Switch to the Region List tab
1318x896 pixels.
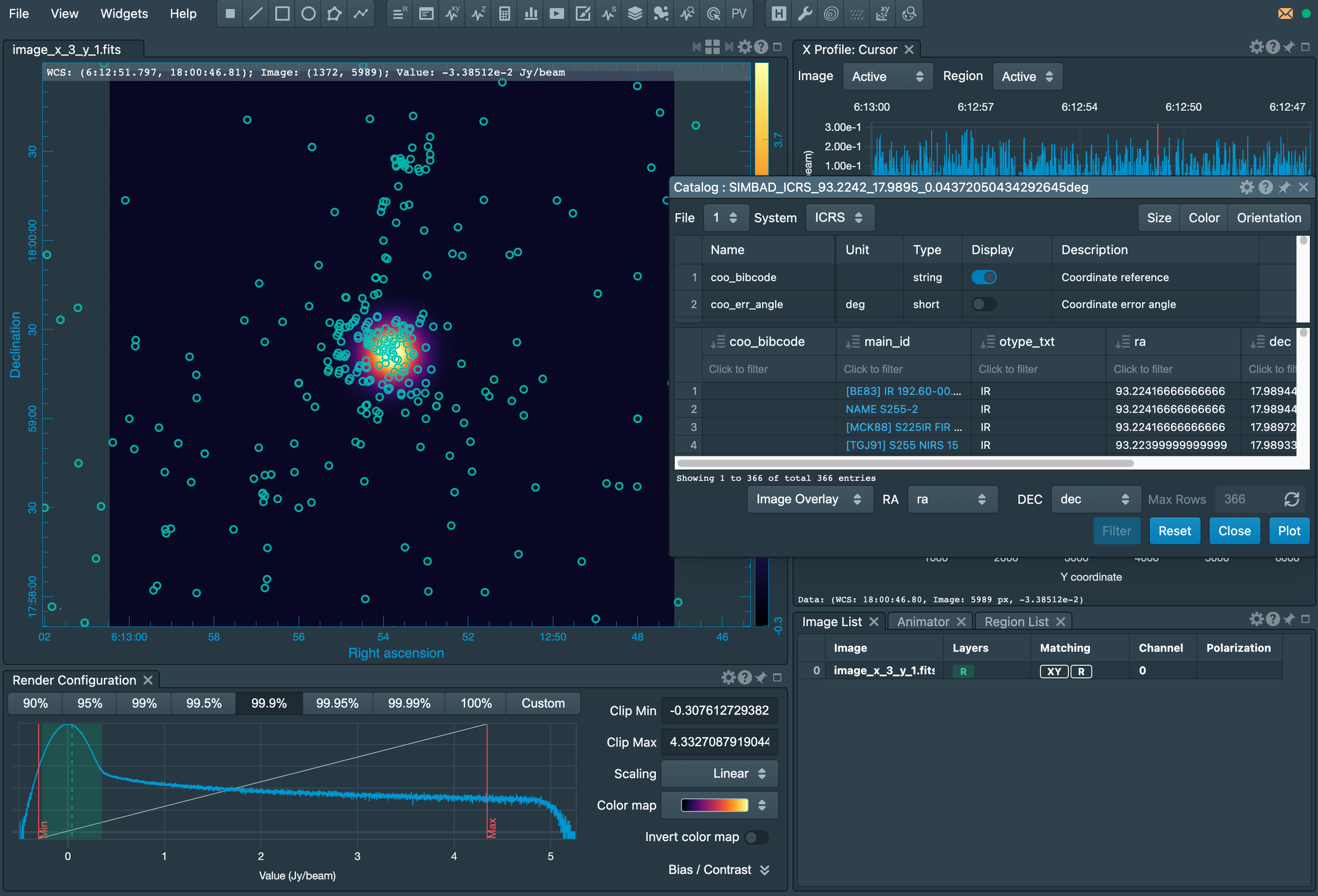pos(1016,622)
